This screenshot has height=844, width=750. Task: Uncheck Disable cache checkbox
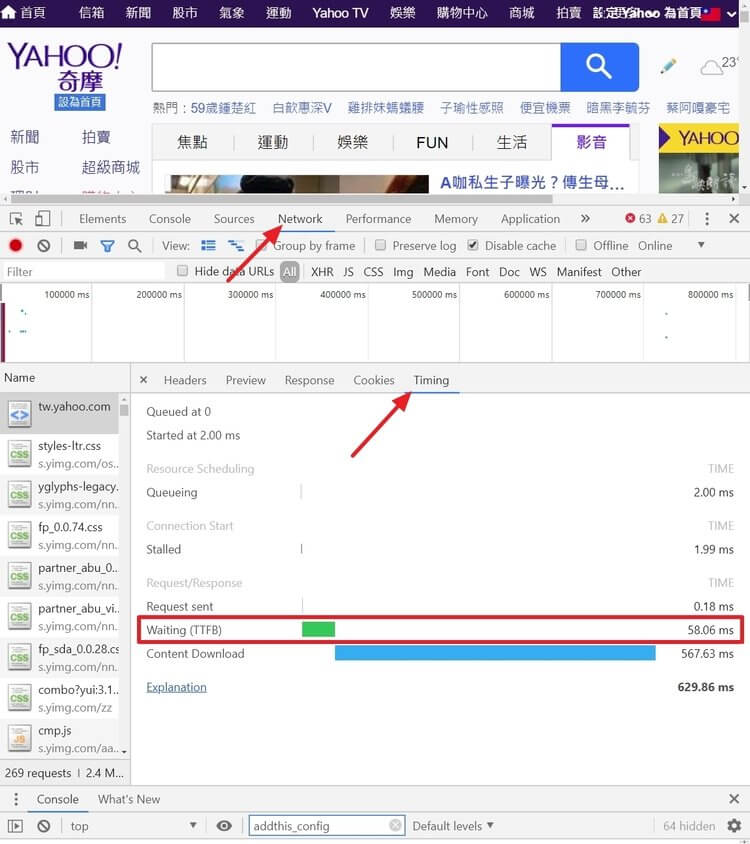pyautogui.click(x=473, y=245)
